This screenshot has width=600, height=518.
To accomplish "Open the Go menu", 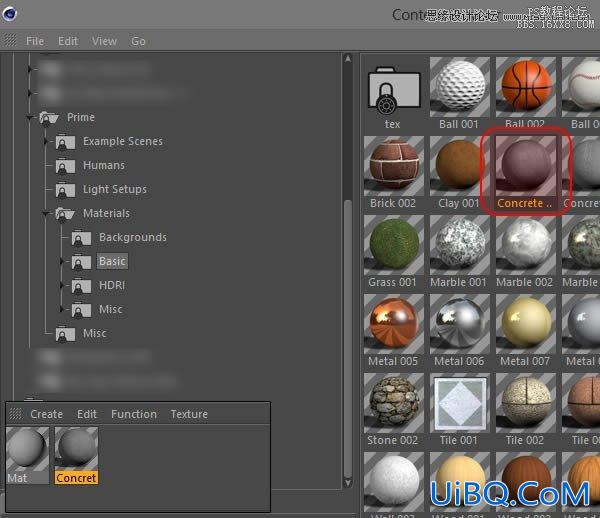I will (138, 41).
